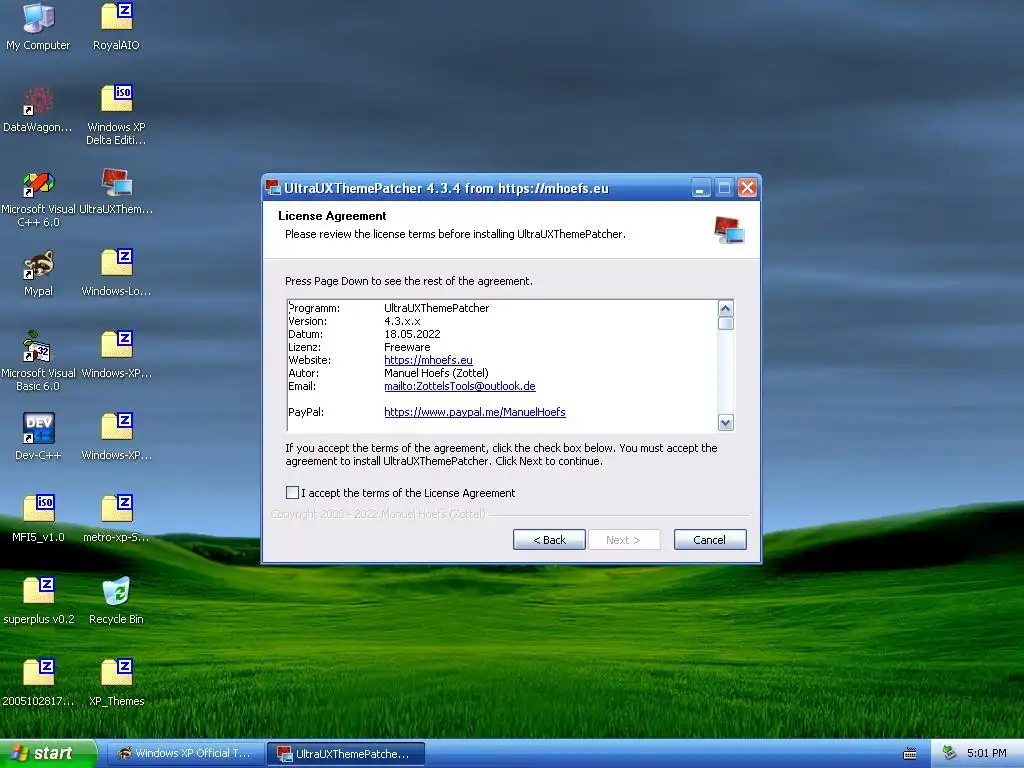Click the license text scrollbar thumb
The height and width of the screenshot is (768, 1024).
pyautogui.click(x=726, y=323)
